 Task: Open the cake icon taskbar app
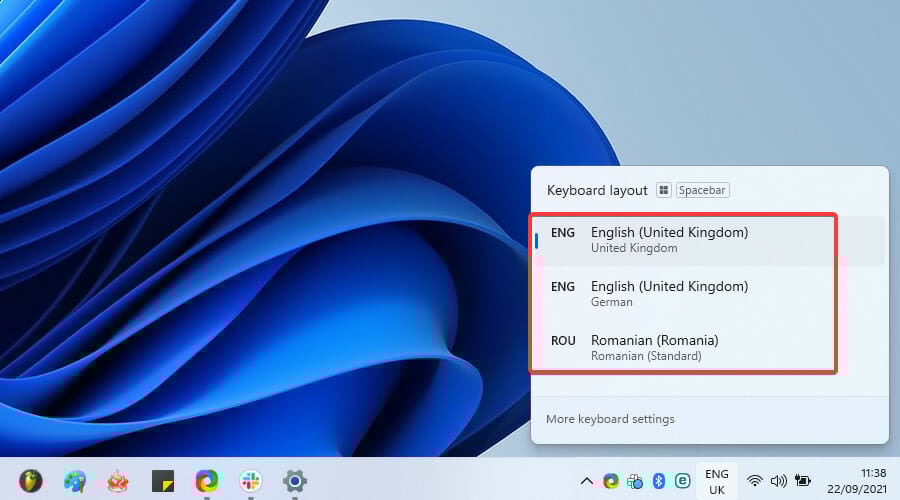click(118, 481)
